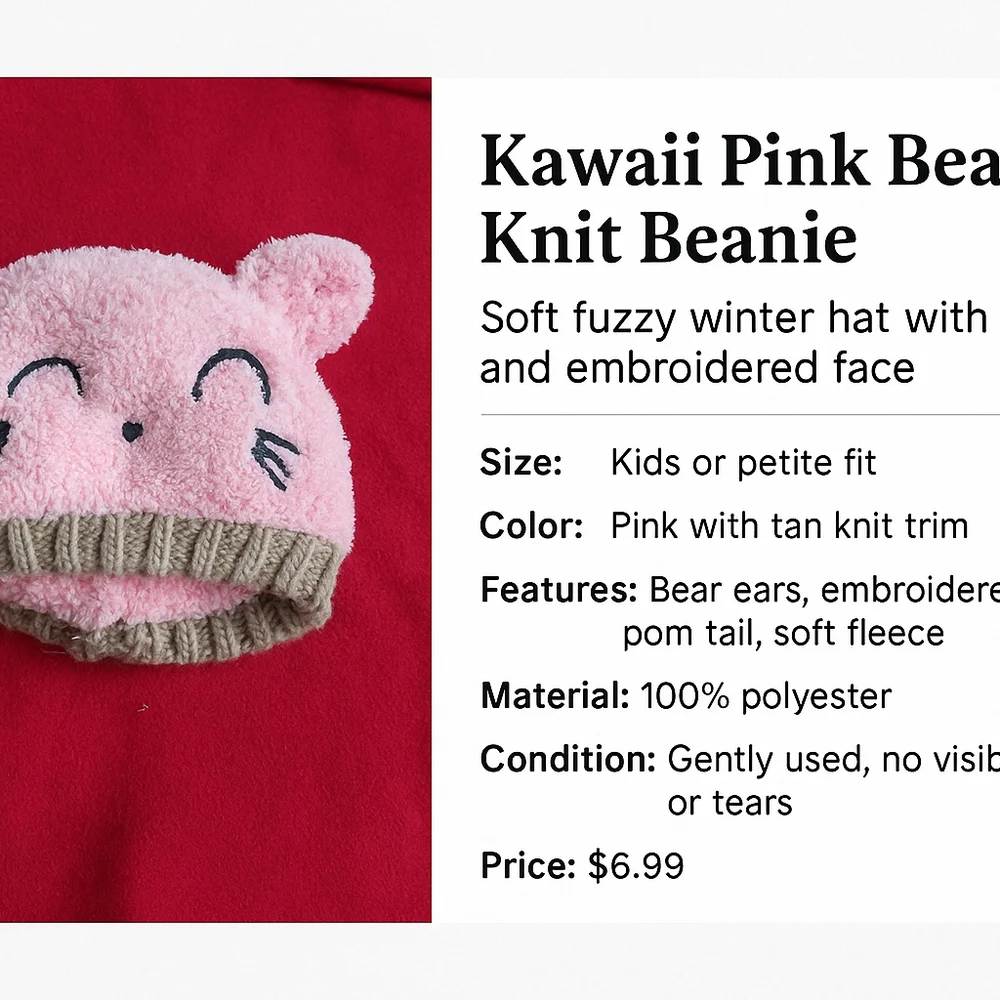Click the 100% polyester value
The width and height of the screenshot is (1000, 1000).
765,696
